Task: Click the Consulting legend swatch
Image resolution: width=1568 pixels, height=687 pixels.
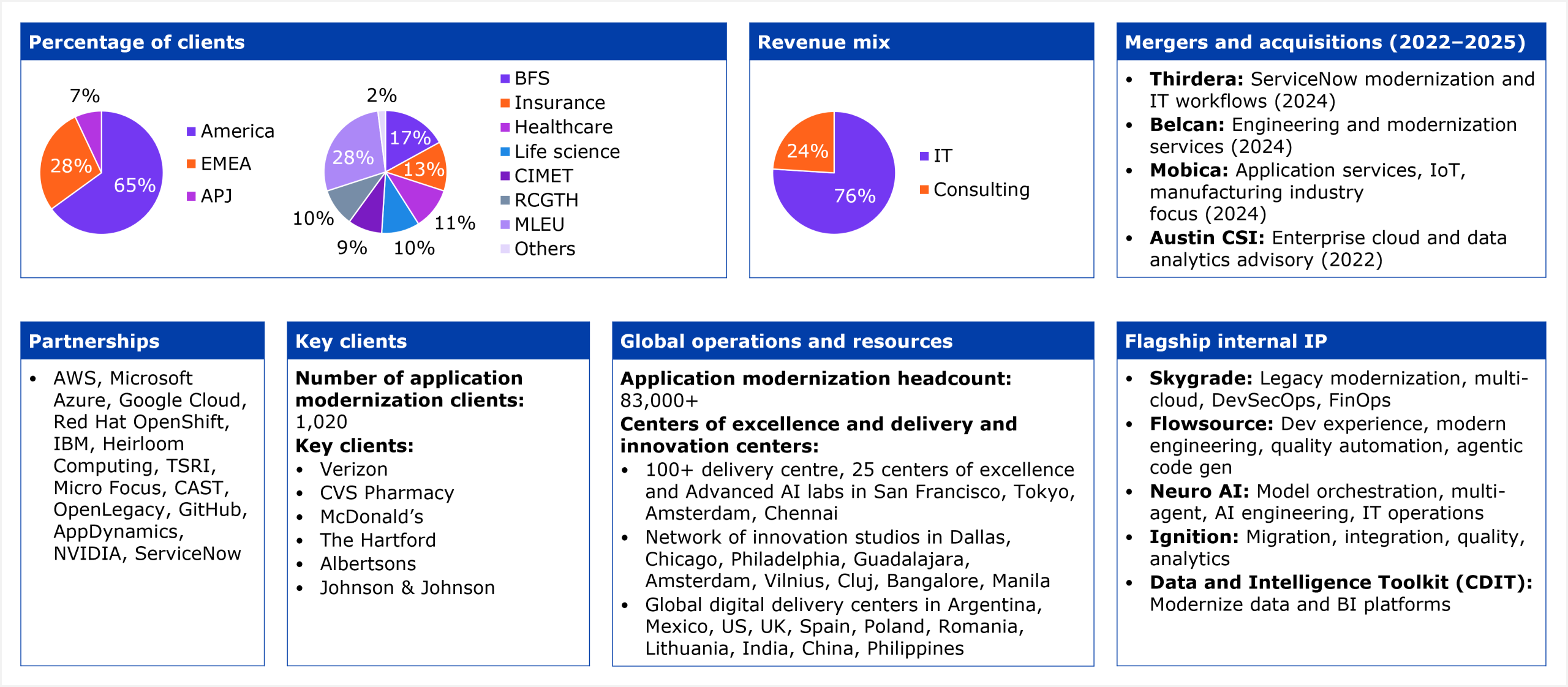Action: click(x=924, y=190)
